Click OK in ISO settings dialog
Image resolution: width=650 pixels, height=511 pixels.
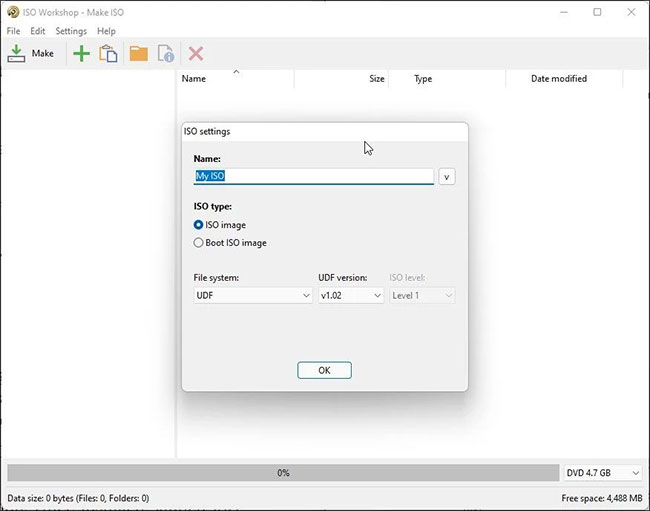(324, 370)
